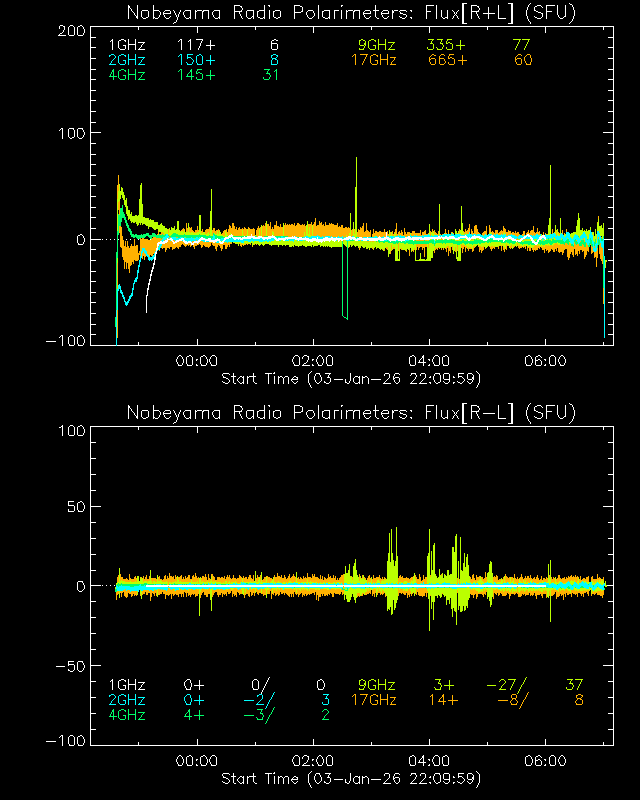Select the 1GHz legend label in top plot
Image resolution: width=640 pixels, height=800 pixels.
point(127,46)
